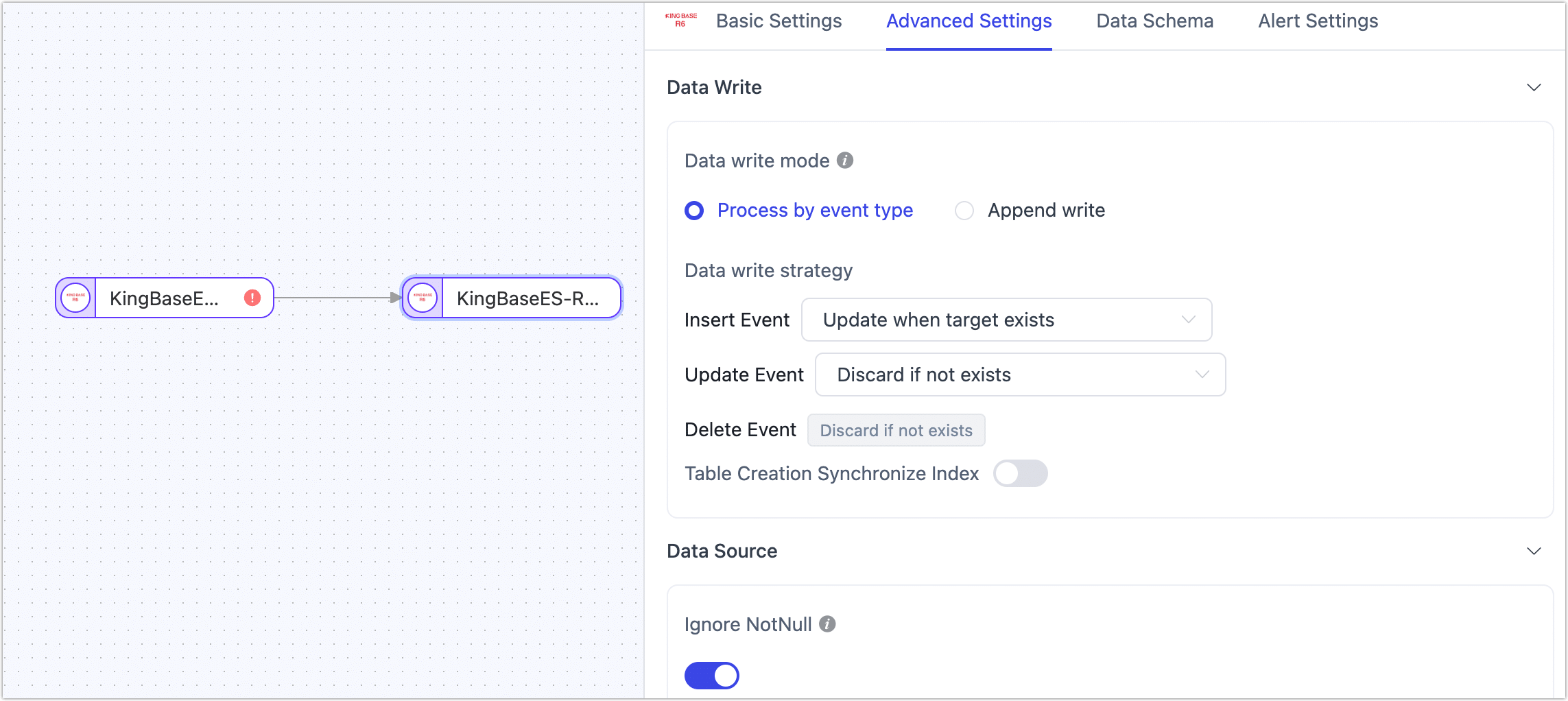This screenshot has width=1568, height=701.
Task: Disable the Ignore NotNull toggle
Action: (x=711, y=675)
